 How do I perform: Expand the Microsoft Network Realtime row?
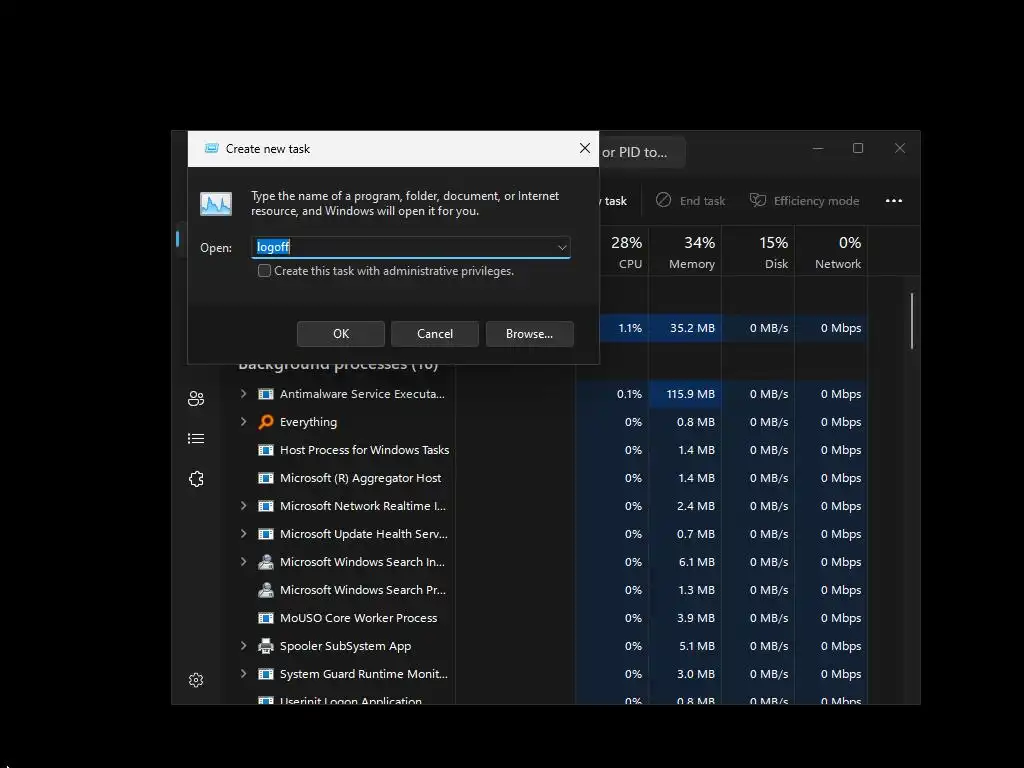244,505
